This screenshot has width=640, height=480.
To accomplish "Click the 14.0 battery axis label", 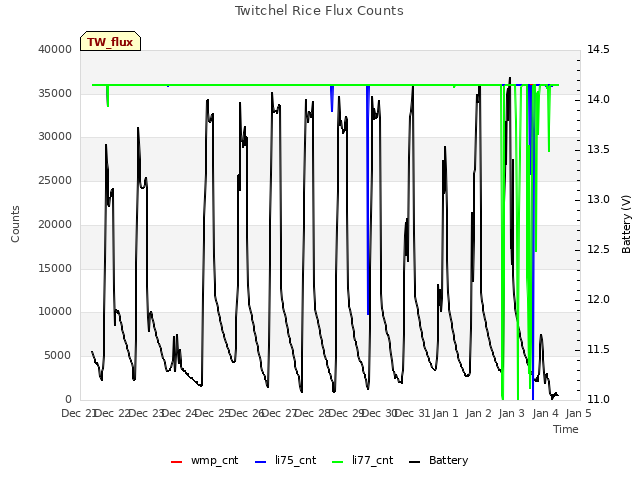I will (598, 100).
